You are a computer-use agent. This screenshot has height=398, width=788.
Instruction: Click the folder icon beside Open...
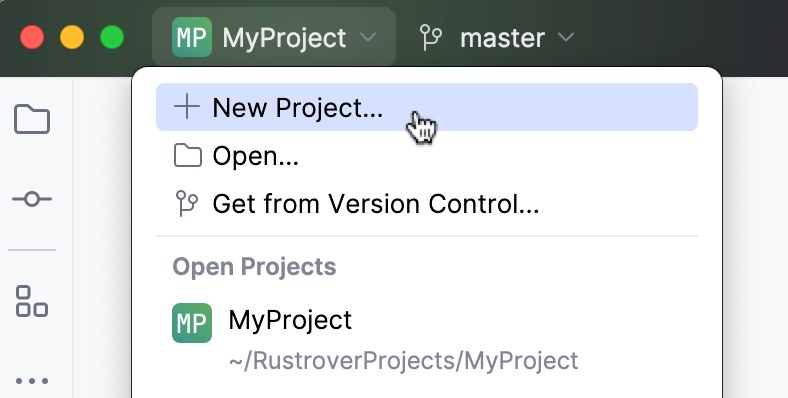pyautogui.click(x=187, y=155)
